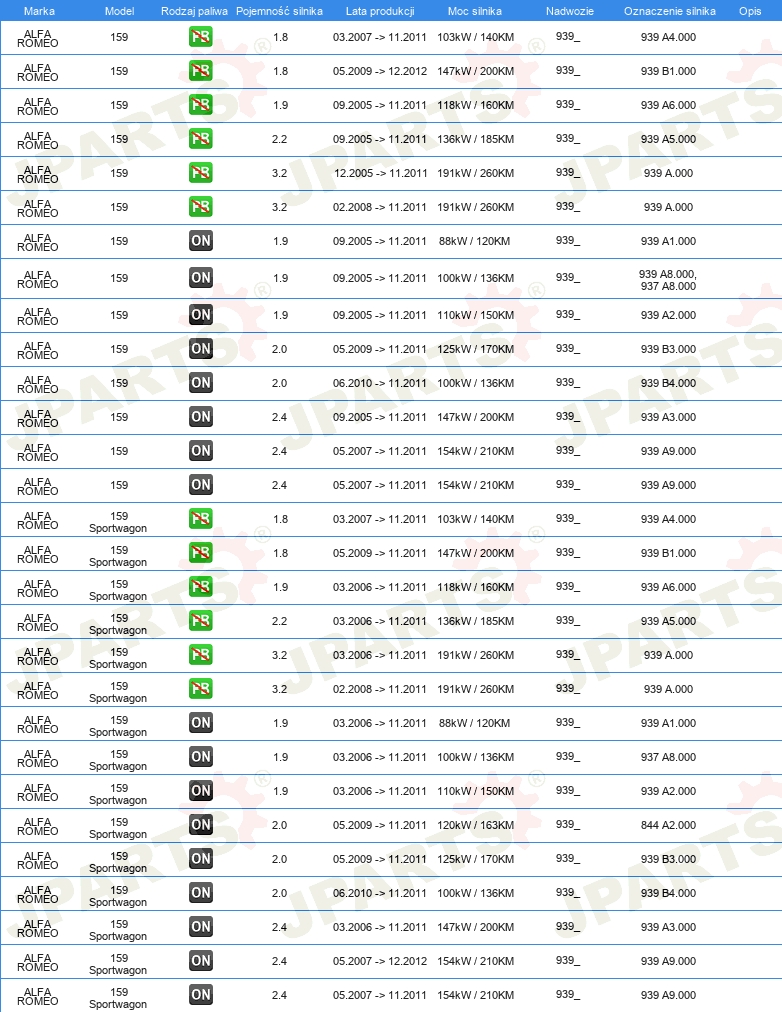Click petrol icon in Sportwagon 160KM row
Image resolution: width=782 pixels, height=1012 pixels.
[201, 587]
